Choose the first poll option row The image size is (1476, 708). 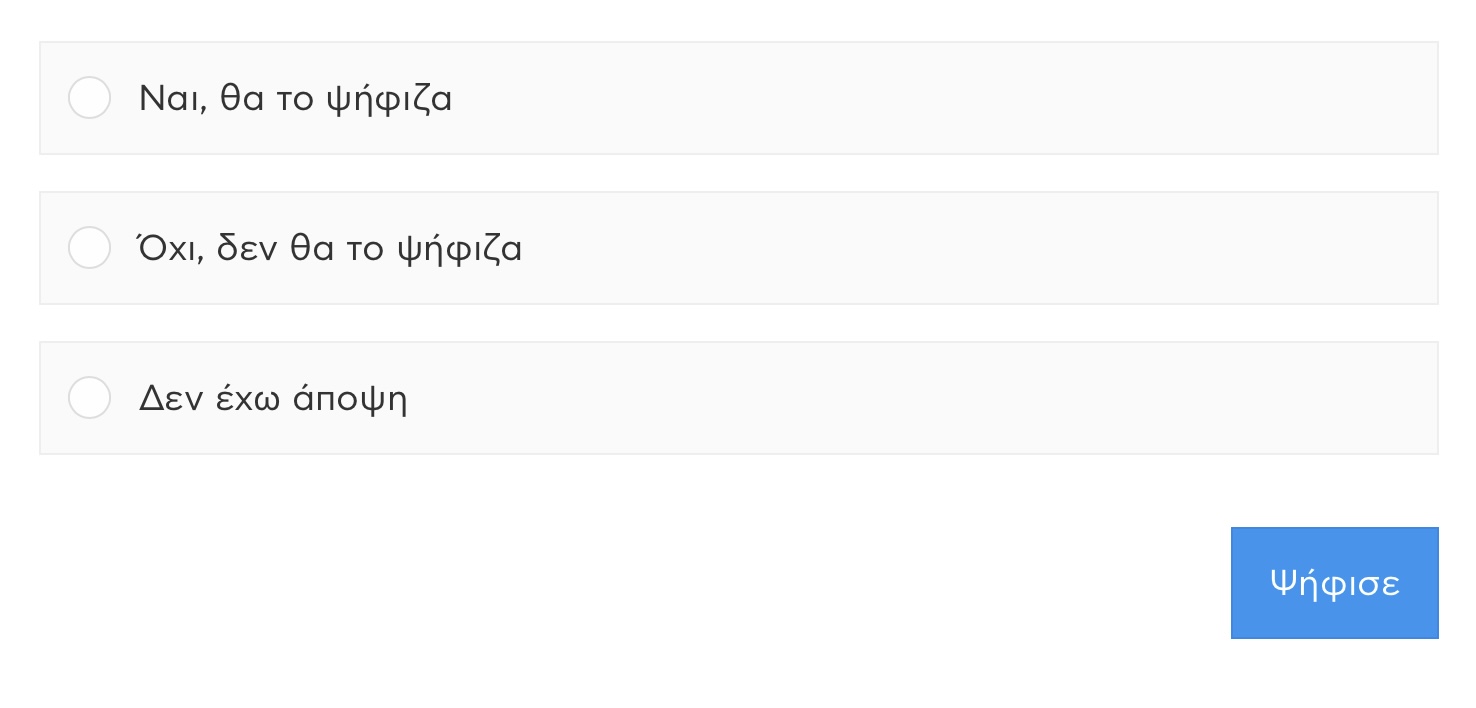point(738,98)
